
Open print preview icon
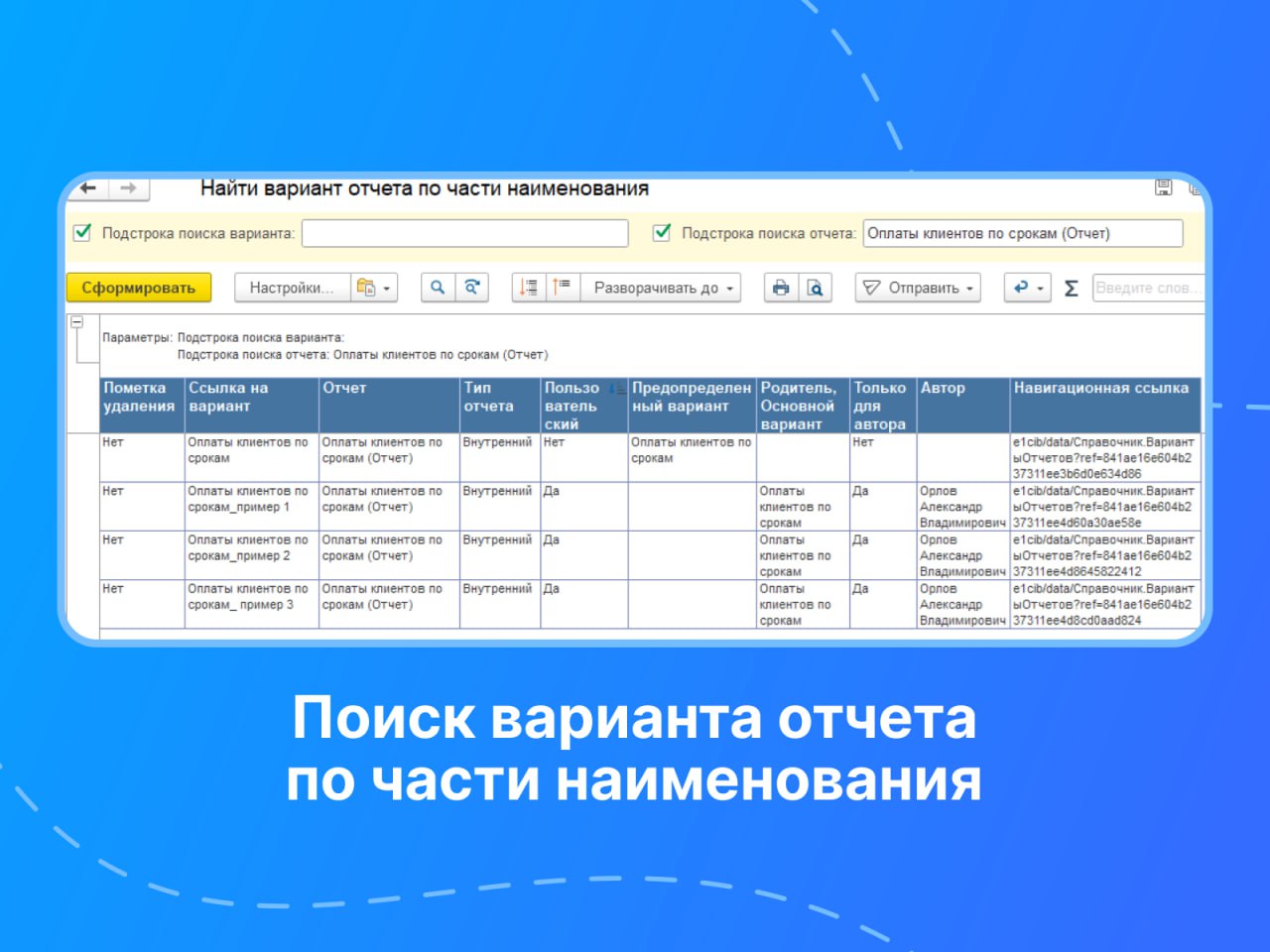coord(815,288)
